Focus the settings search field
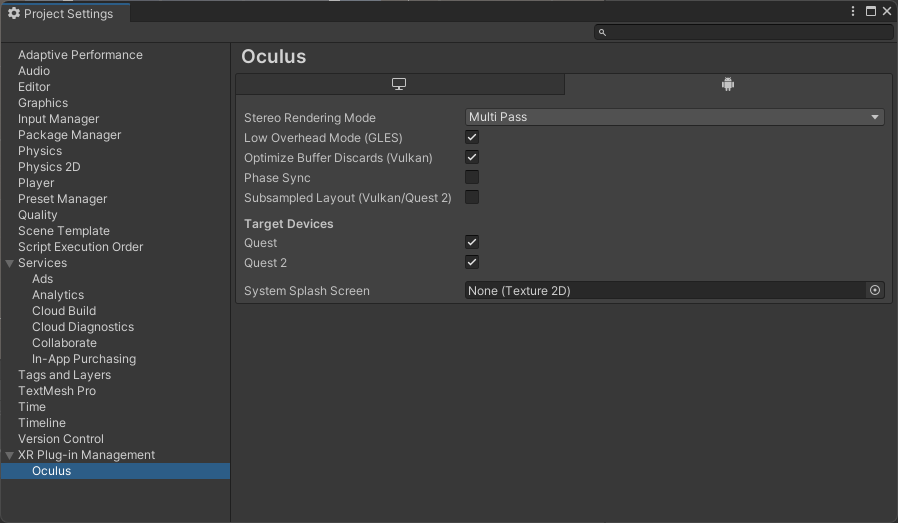The height and width of the screenshot is (523, 898). point(743,33)
